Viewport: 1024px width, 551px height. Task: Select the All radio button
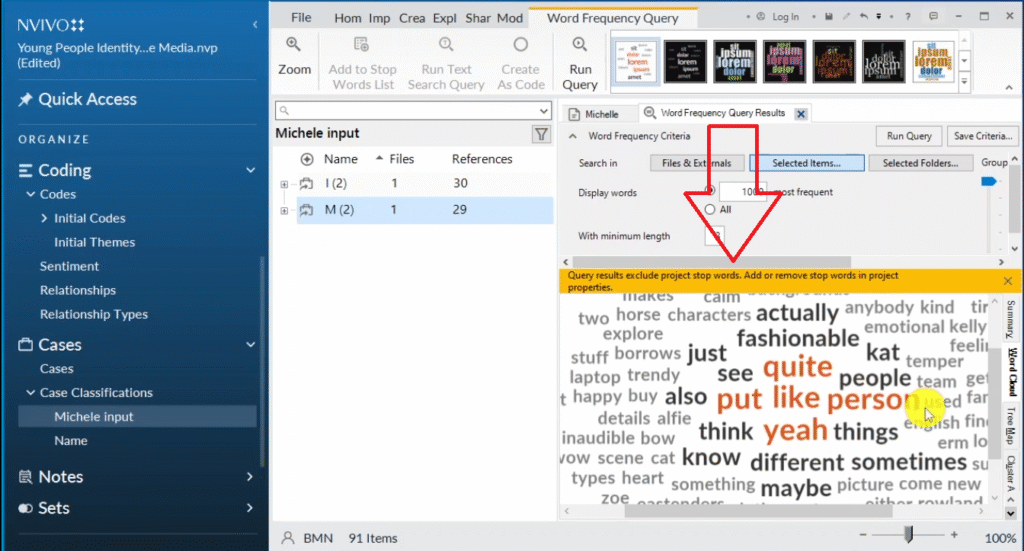710,210
